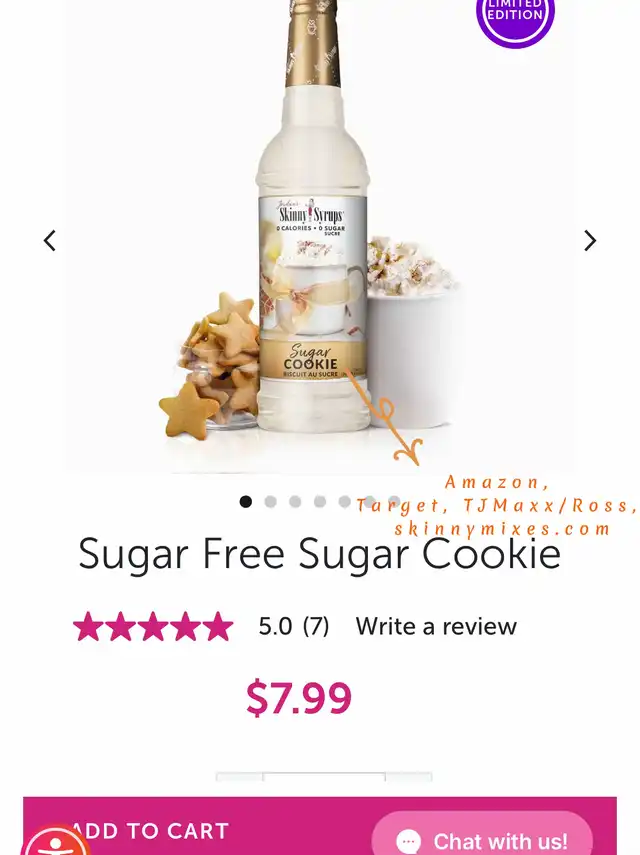
Task: Select the first black carousel dot
Action: coord(246,501)
